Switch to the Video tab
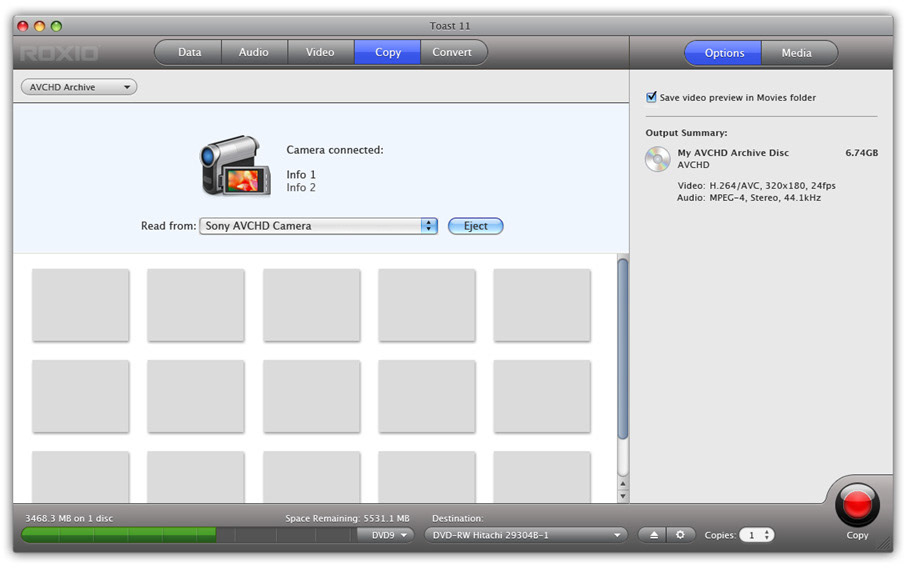Image resolution: width=914 pixels, height=569 pixels. coord(320,52)
